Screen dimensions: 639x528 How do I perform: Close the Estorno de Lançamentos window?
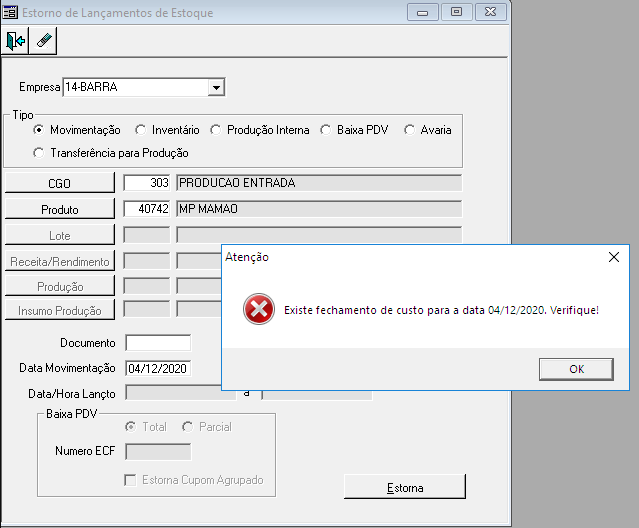tap(491, 12)
